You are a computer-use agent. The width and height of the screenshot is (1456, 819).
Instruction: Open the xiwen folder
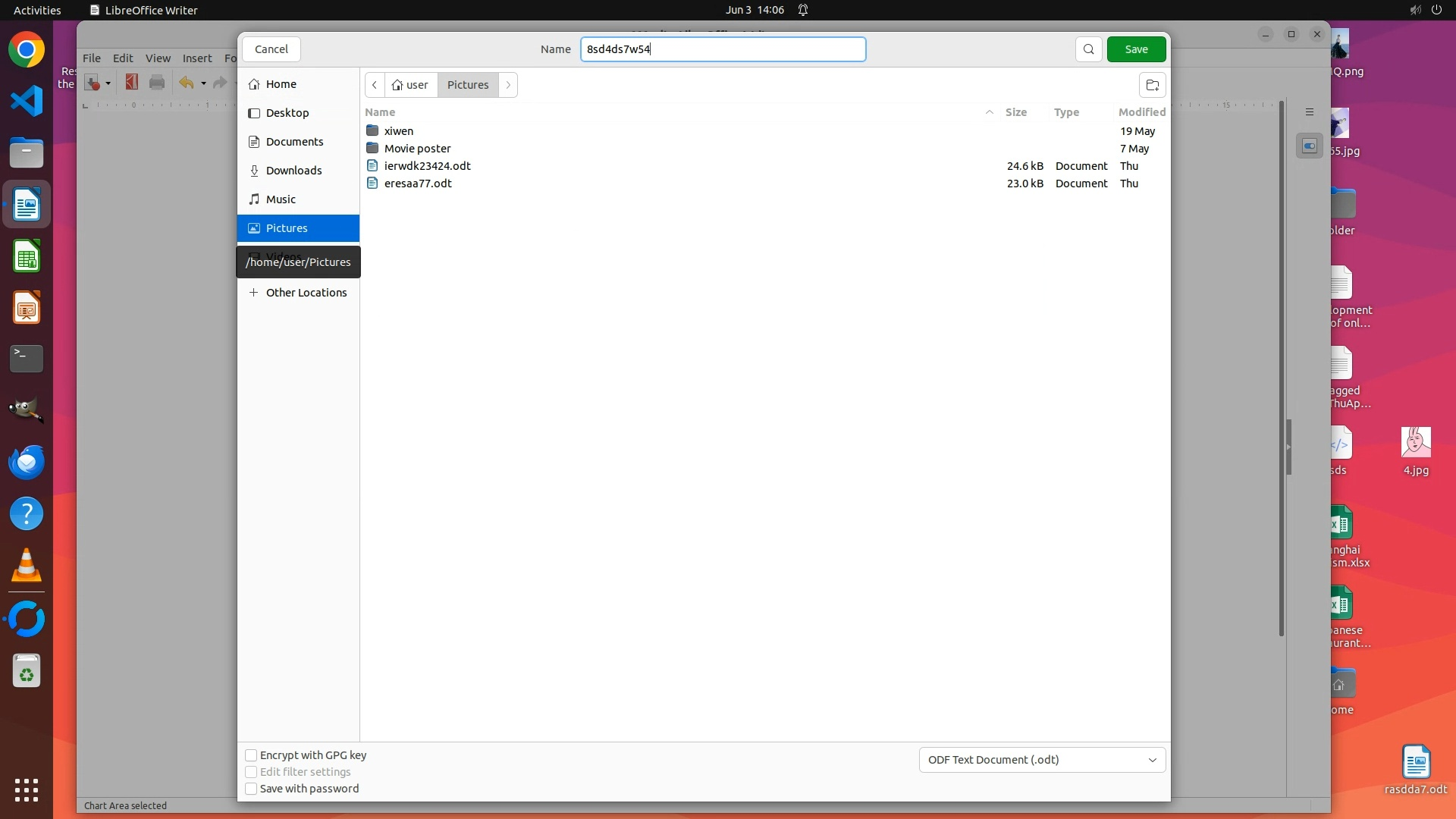coord(398,131)
